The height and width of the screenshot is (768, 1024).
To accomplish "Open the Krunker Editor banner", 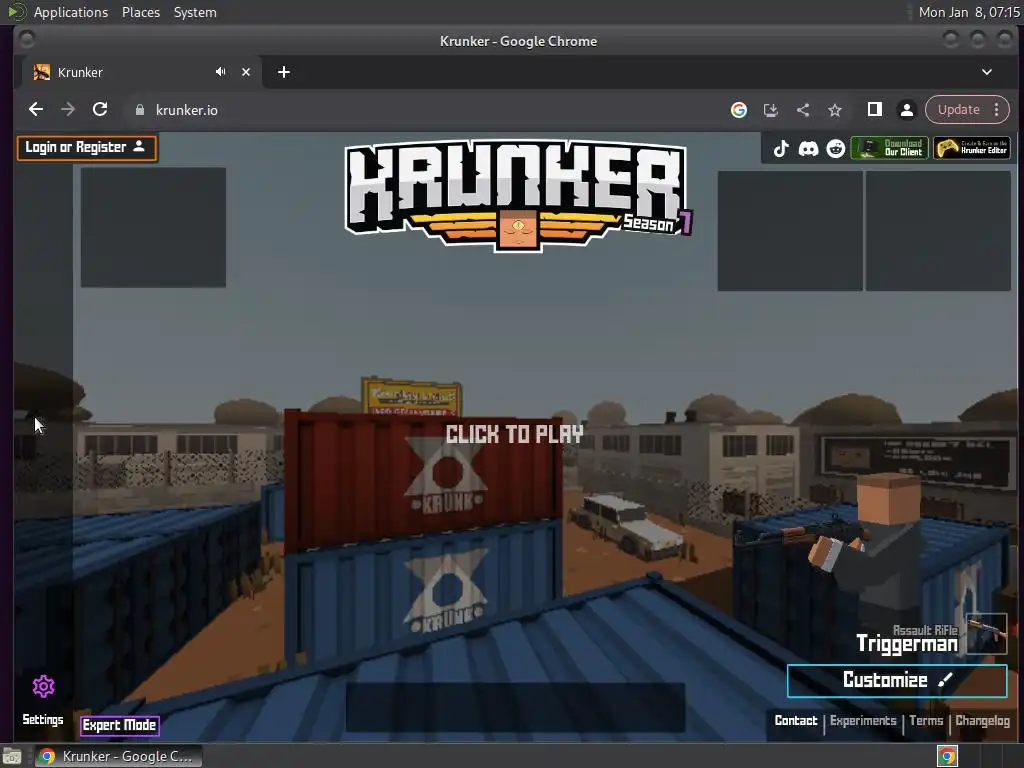I will pos(972,148).
